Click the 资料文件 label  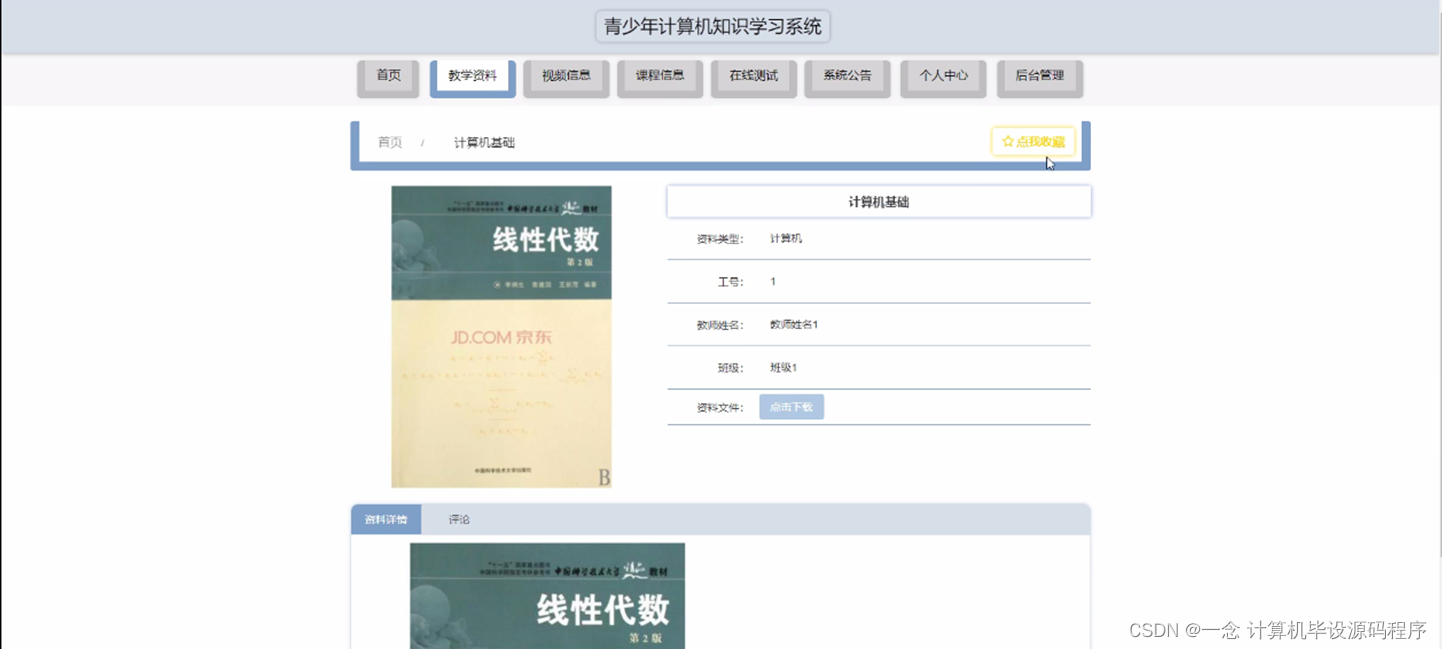[720, 408]
